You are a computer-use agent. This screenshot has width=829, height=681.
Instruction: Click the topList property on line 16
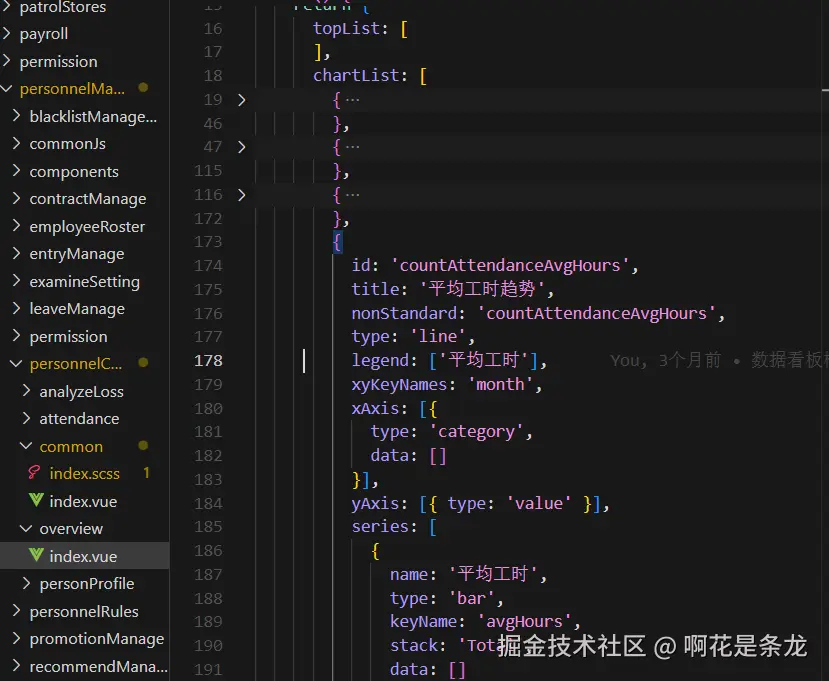coord(346,29)
